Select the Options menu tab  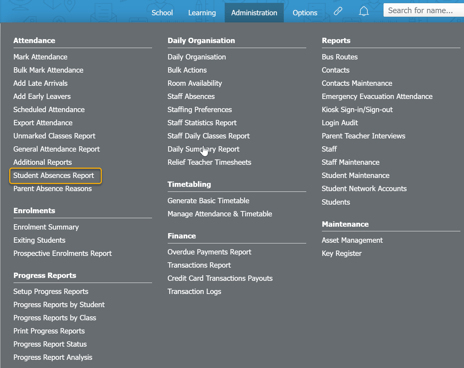click(305, 13)
